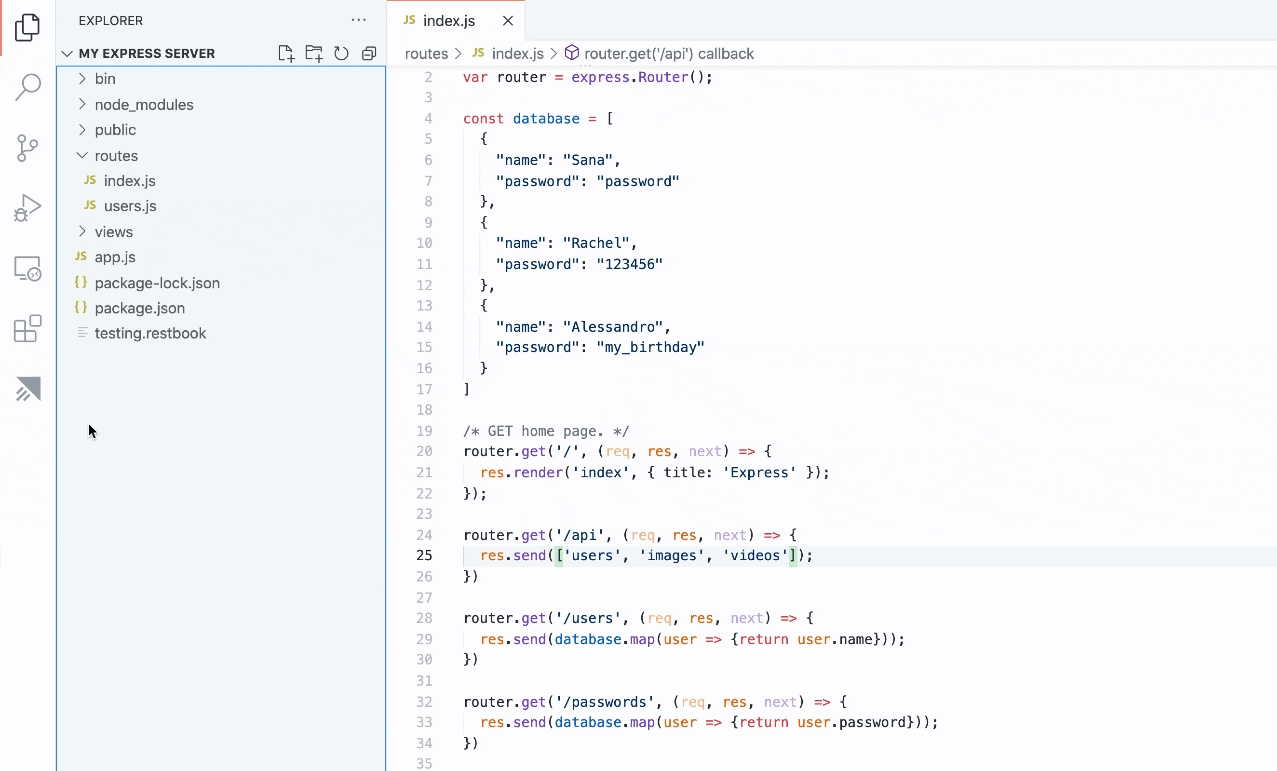Screen dimensions: 1277x771
Task: Open the Explorer view in activity bar
Action: 28,27
